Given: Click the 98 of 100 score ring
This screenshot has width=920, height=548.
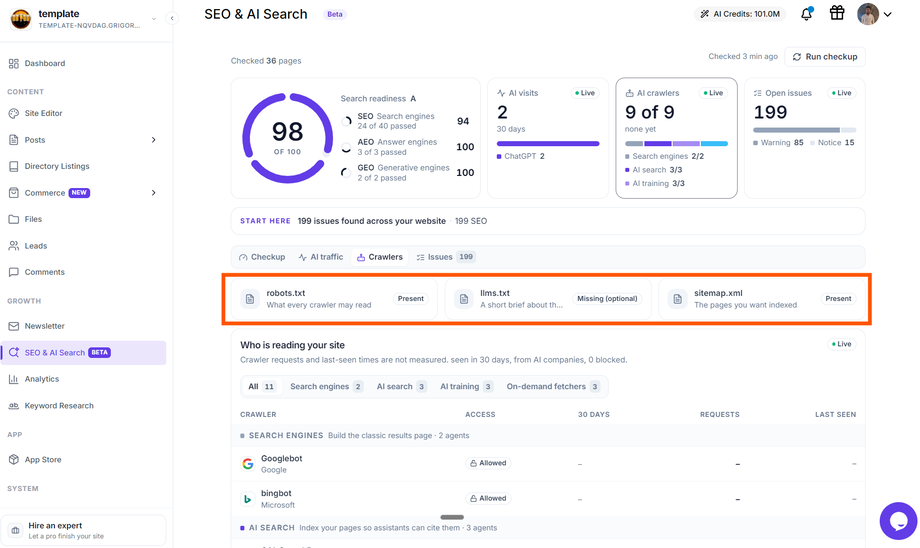Looking at the screenshot, I should point(288,138).
